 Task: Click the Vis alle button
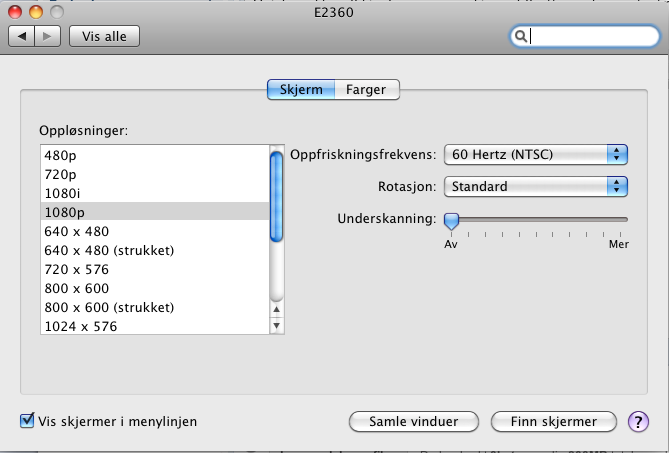pos(105,36)
